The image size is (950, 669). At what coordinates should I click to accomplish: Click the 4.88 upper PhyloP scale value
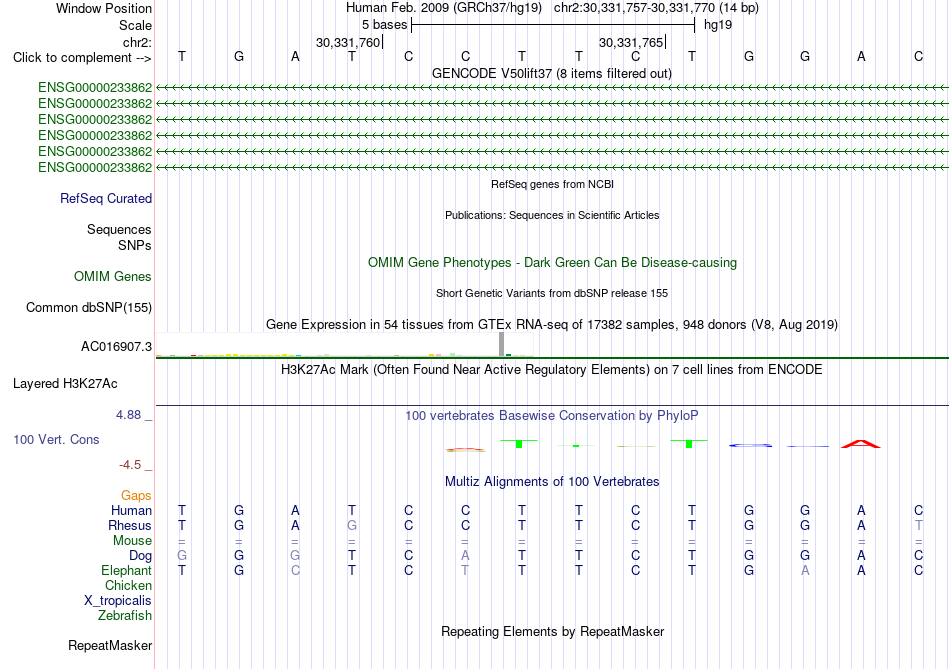(128, 414)
